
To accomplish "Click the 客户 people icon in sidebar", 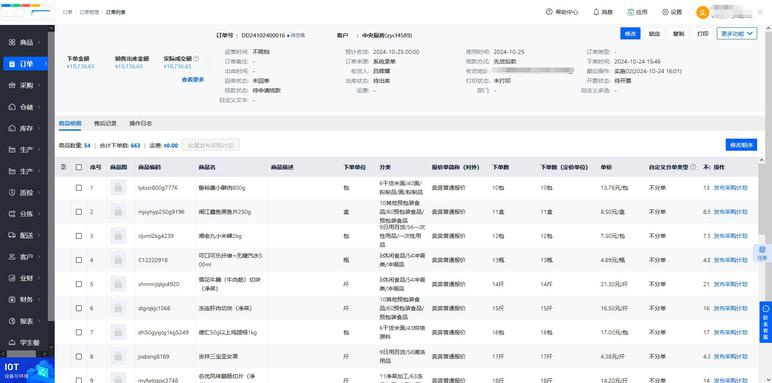I will [x=12, y=257].
